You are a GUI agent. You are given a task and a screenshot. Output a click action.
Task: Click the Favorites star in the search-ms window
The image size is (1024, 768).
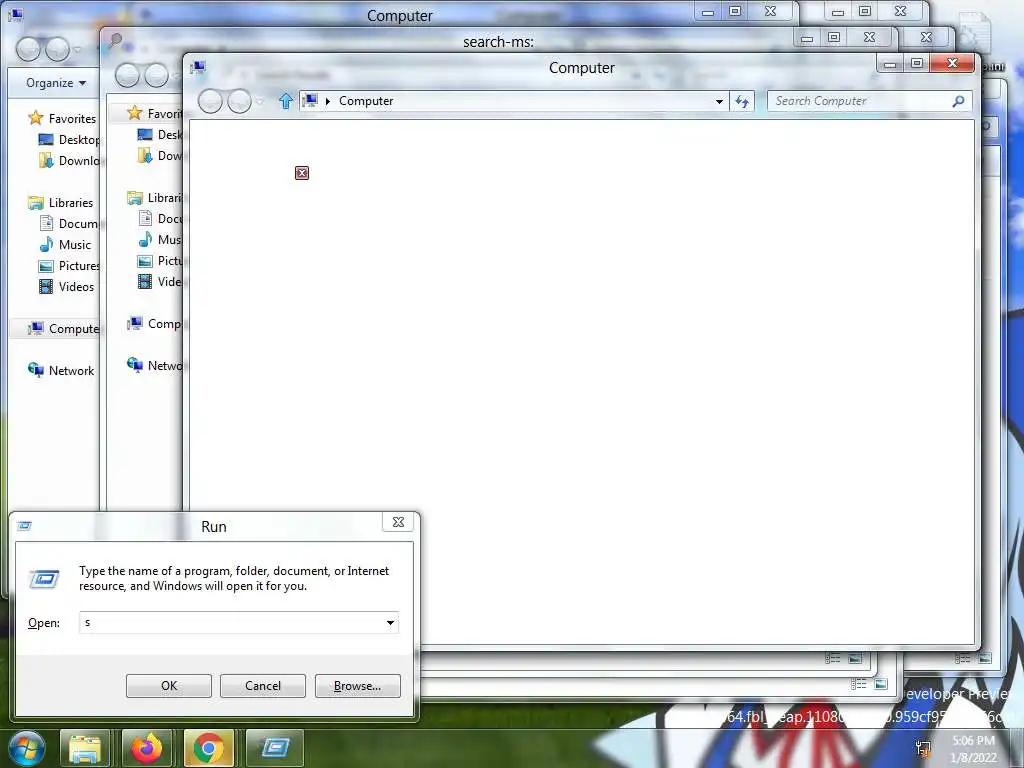pos(135,113)
